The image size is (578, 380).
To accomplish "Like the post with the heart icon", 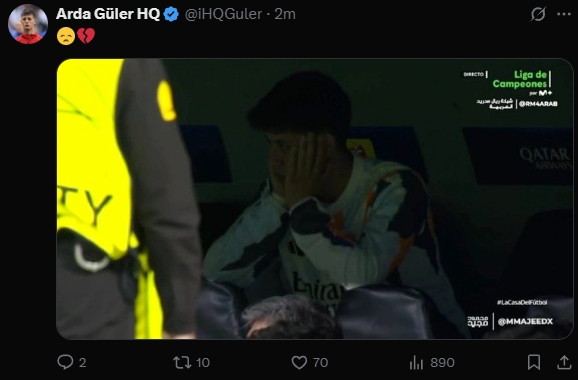I will [299, 362].
